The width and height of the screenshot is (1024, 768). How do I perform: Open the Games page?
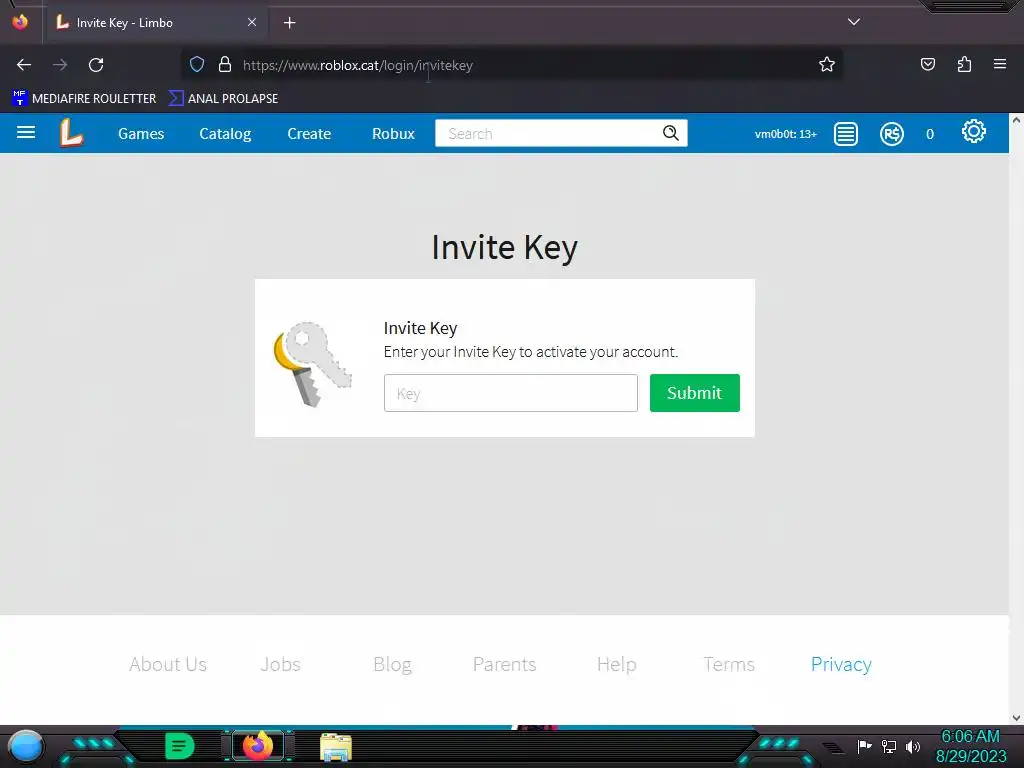click(141, 134)
